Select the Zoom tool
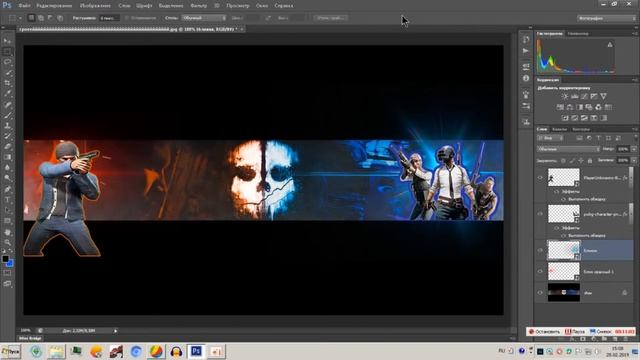Screen dimensions: 640x360 7,242
